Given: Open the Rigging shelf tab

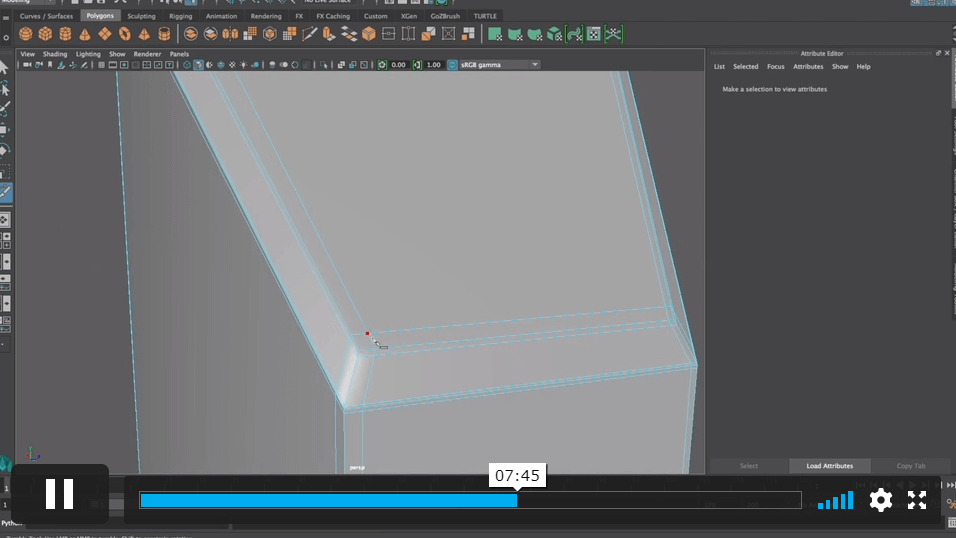Looking at the screenshot, I should coord(181,16).
